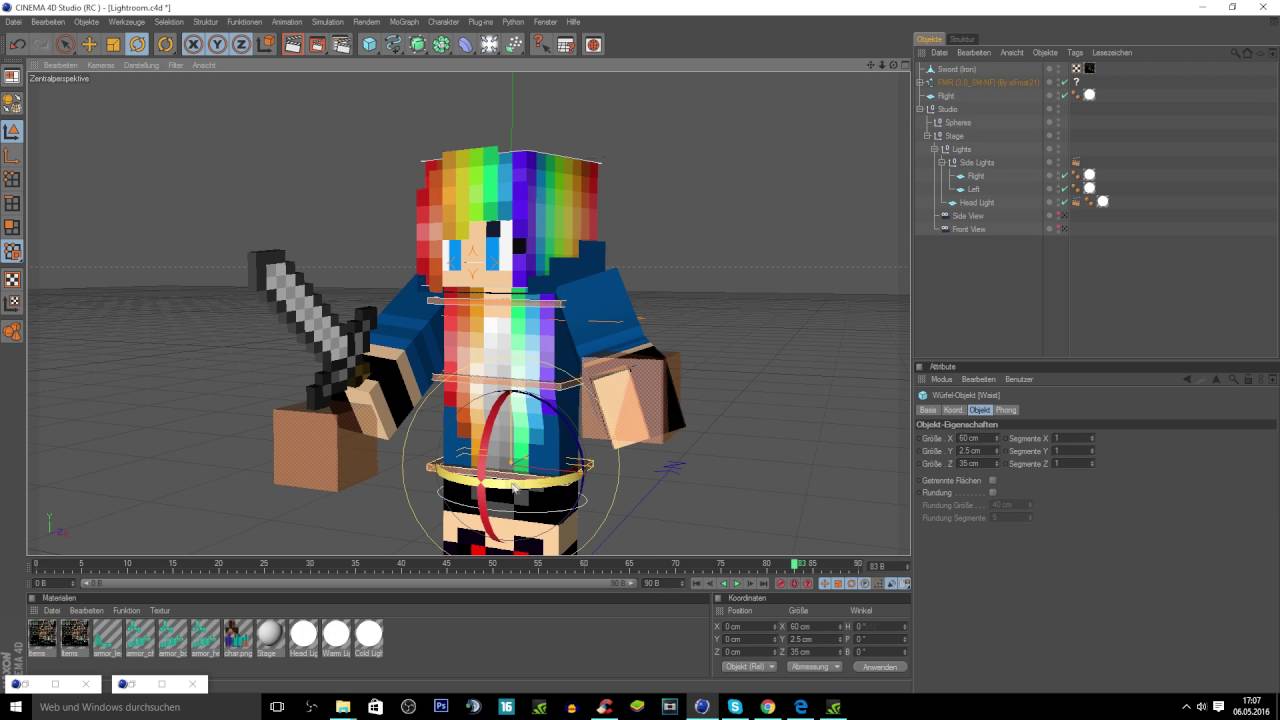Click frame 50 on the timeline ruler
The image size is (1280, 720).
[492, 564]
